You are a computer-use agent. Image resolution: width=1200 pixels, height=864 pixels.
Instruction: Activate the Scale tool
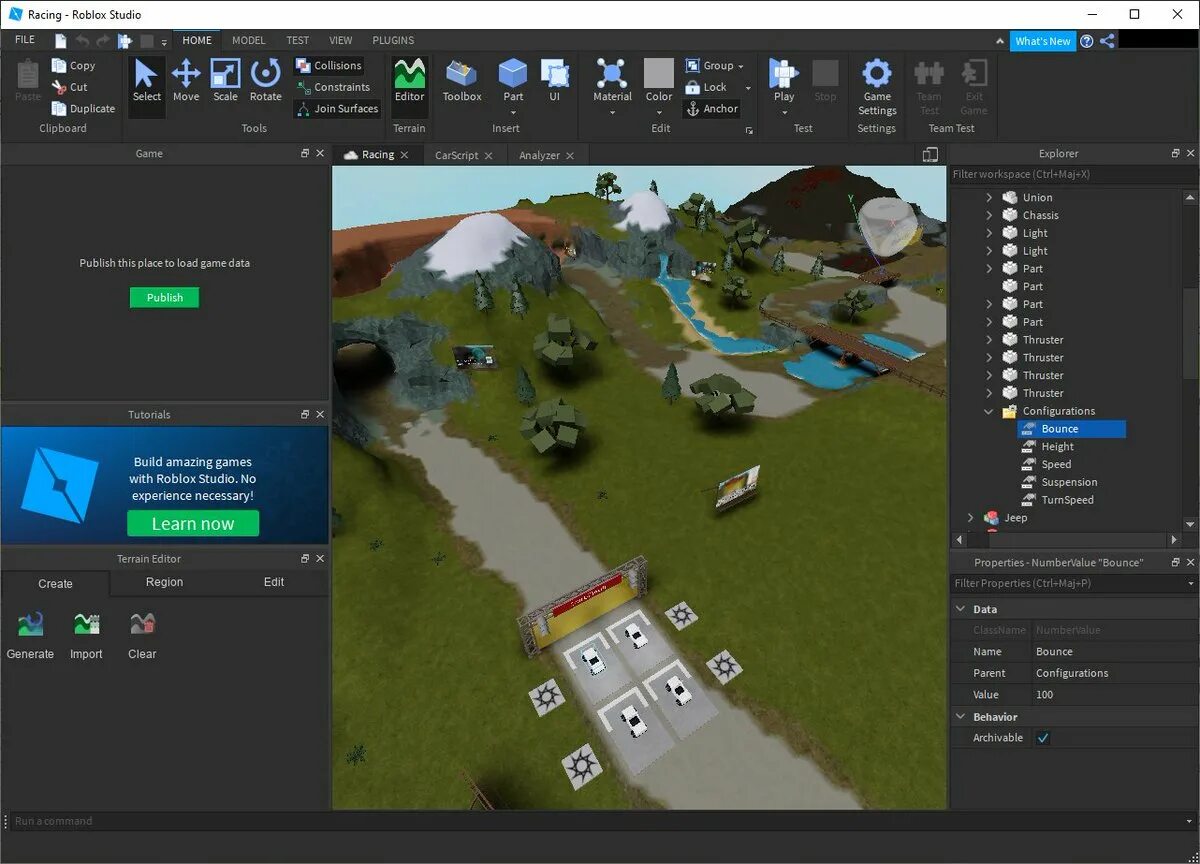point(225,81)
